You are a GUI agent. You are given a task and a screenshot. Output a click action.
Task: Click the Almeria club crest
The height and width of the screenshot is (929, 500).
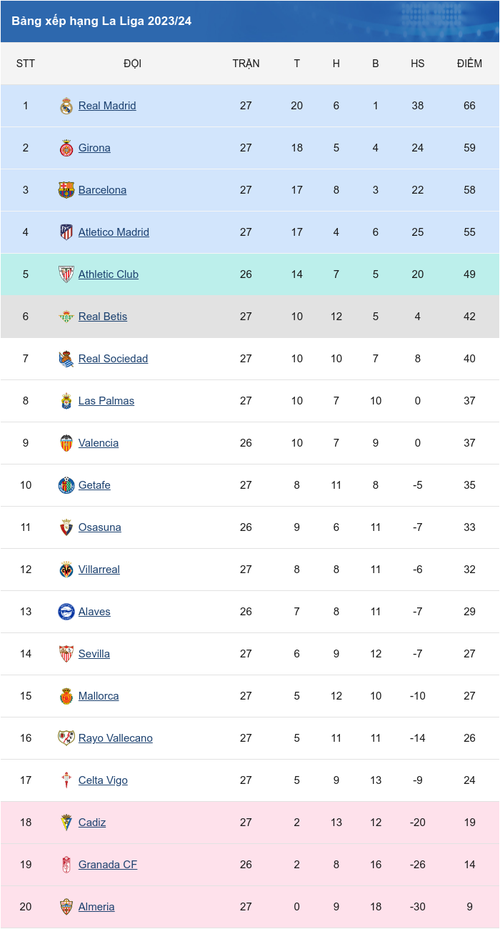[x=66, y=907]
